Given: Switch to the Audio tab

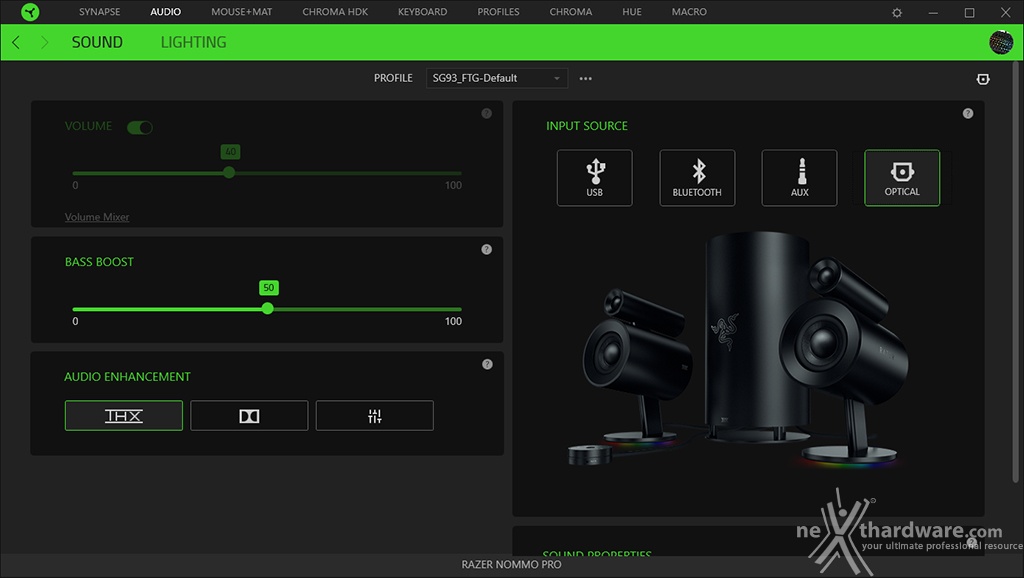Looking at the screenshot, I should click(165, 12).
